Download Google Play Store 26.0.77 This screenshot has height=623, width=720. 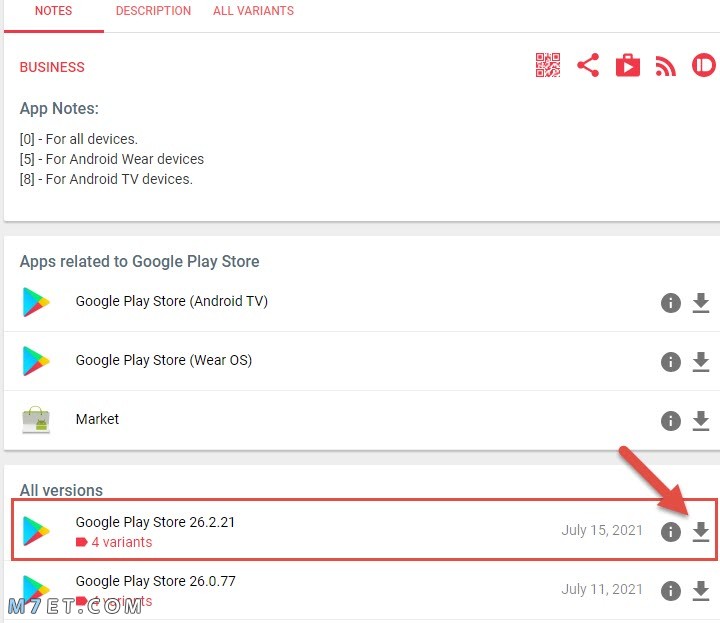(x=701, y=590)
